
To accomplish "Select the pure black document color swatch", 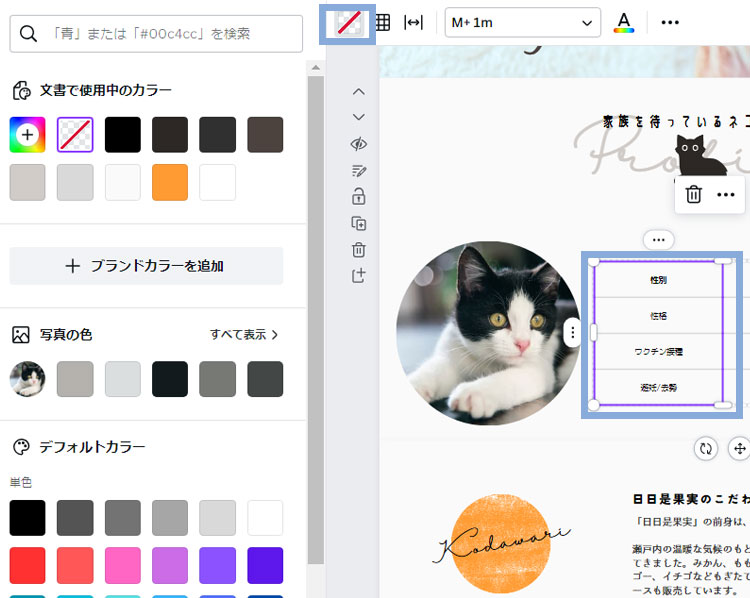I will 122,134.
